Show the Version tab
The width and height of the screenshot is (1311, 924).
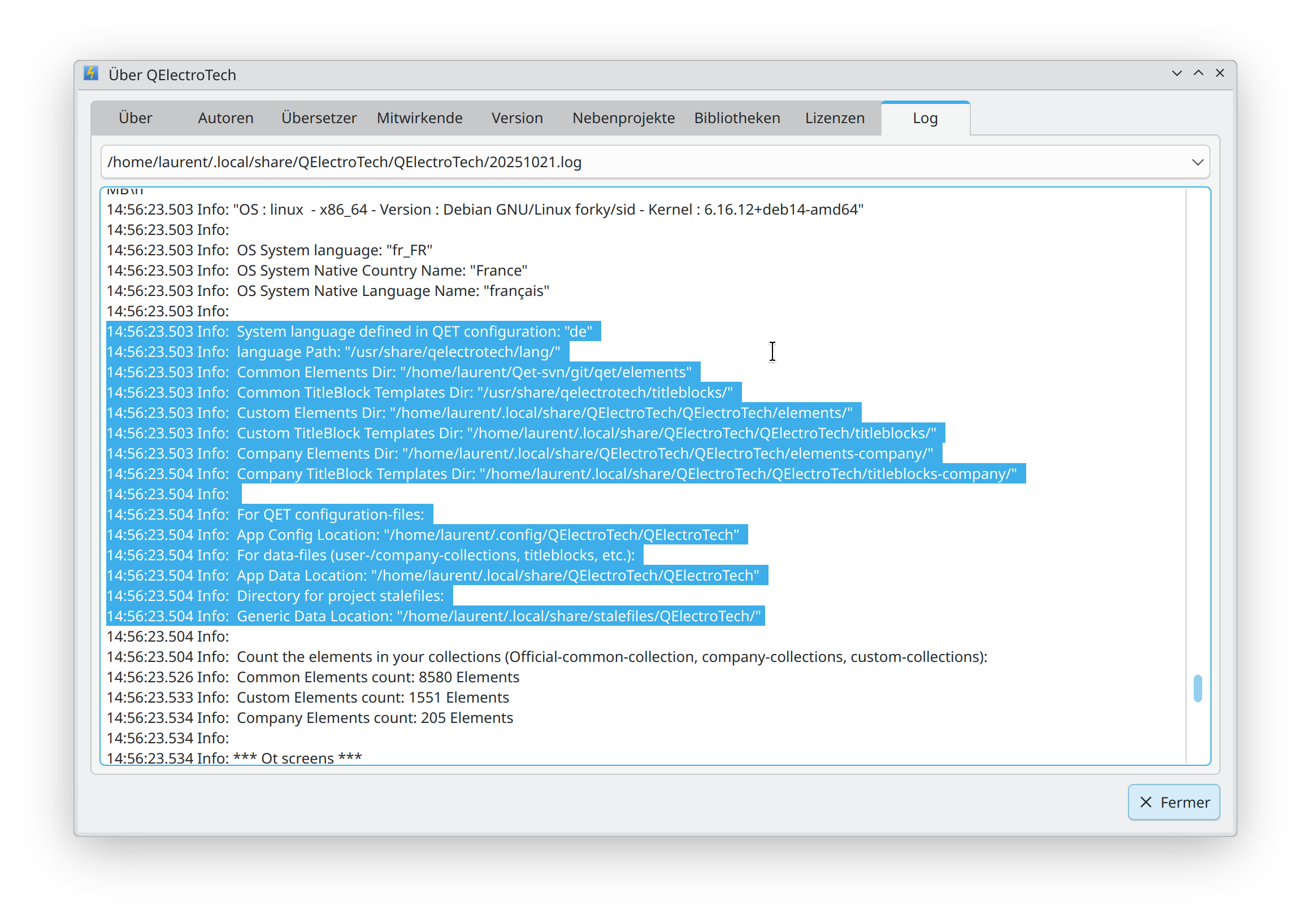(516, 118)
